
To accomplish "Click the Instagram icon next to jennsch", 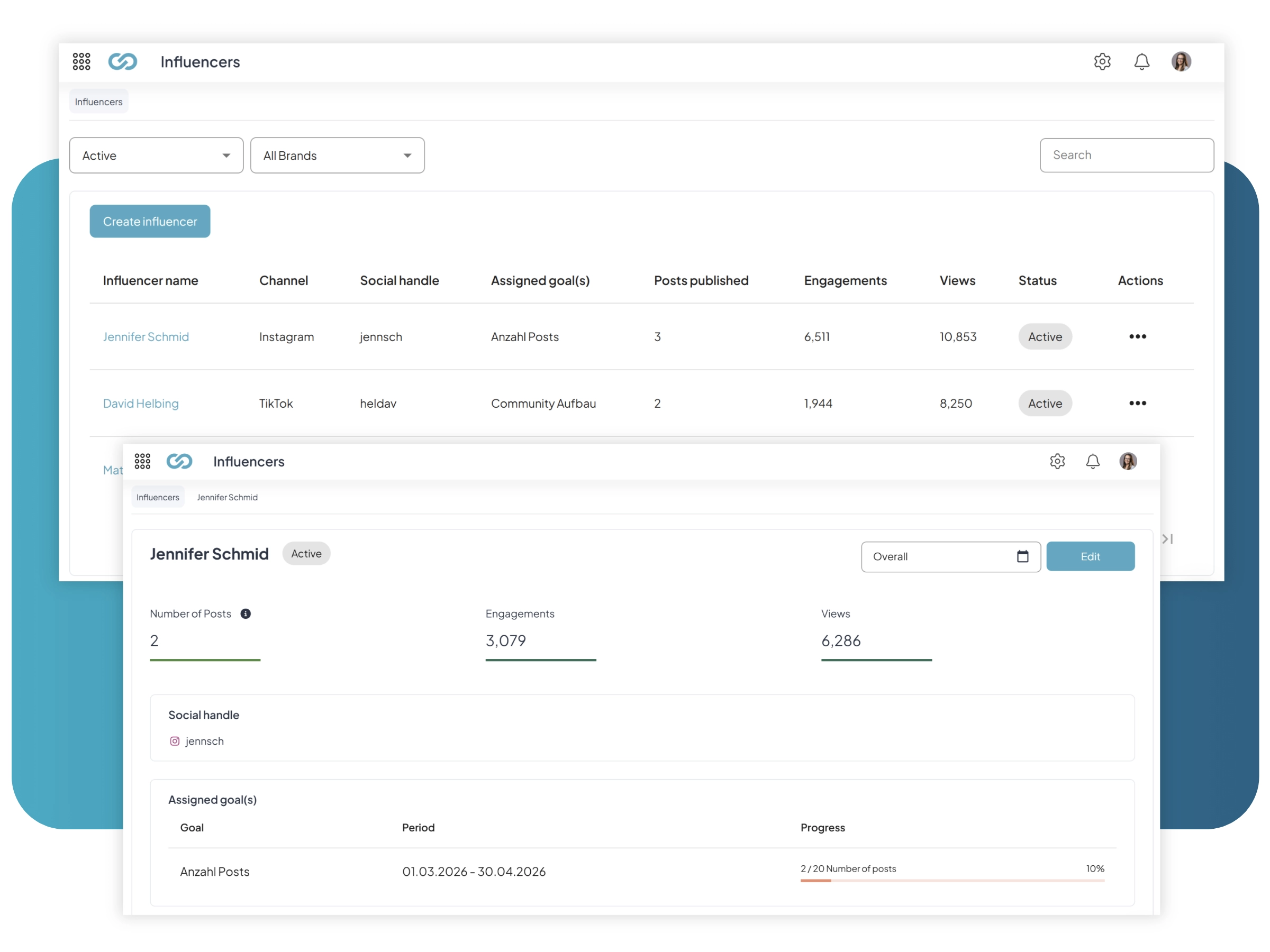I will point(175,741).
